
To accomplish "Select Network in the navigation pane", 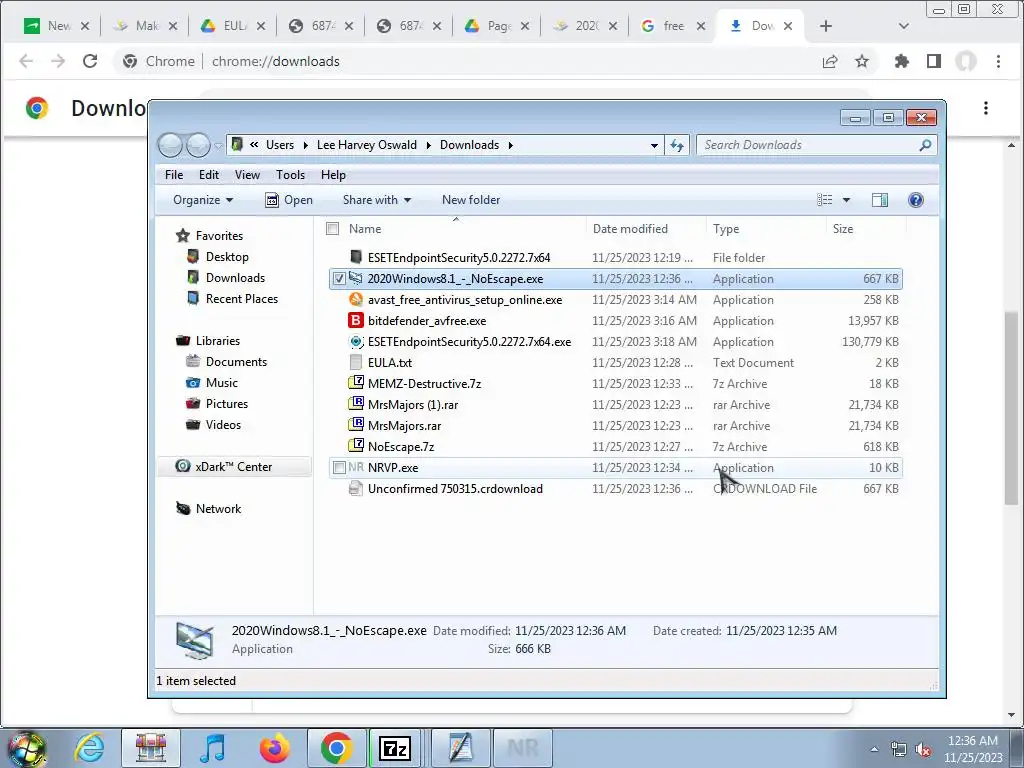I will 218,509.
